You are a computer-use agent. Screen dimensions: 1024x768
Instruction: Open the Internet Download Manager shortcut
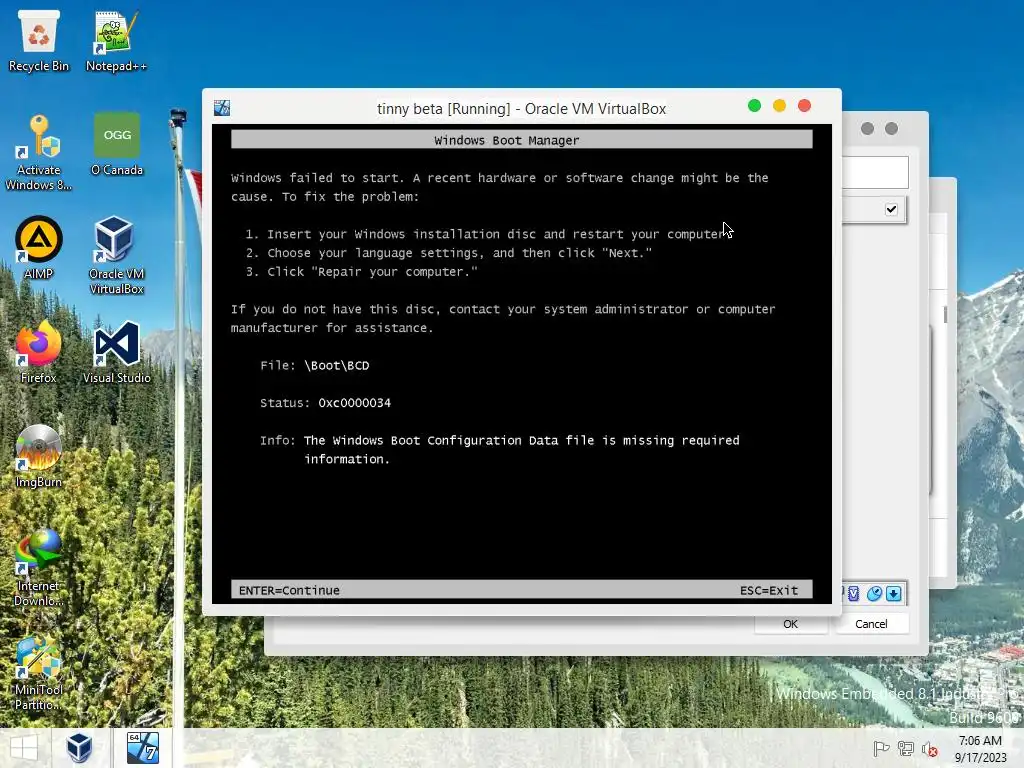click(x=39, y=567)
